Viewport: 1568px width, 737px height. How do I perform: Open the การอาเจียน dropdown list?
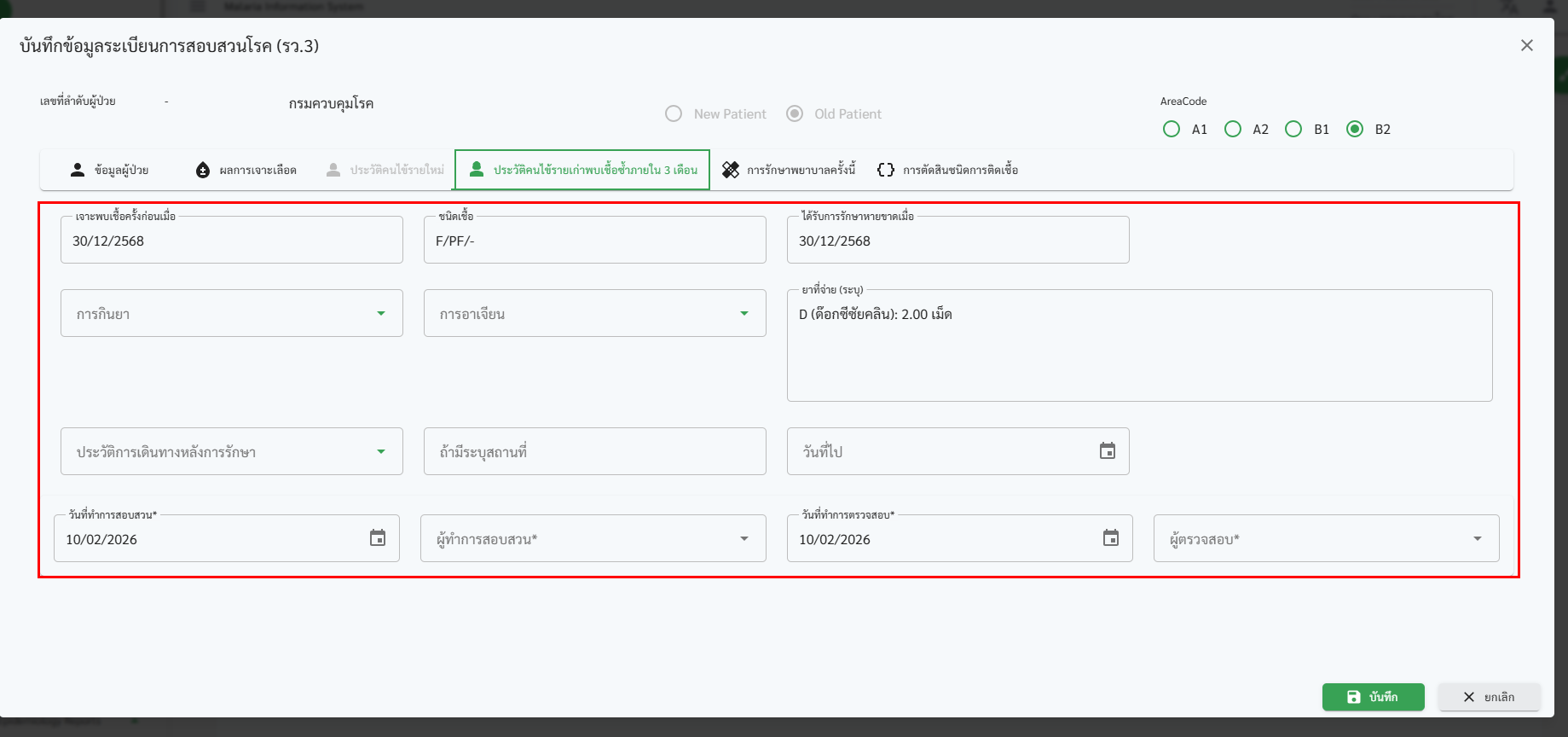coord(744,314)
